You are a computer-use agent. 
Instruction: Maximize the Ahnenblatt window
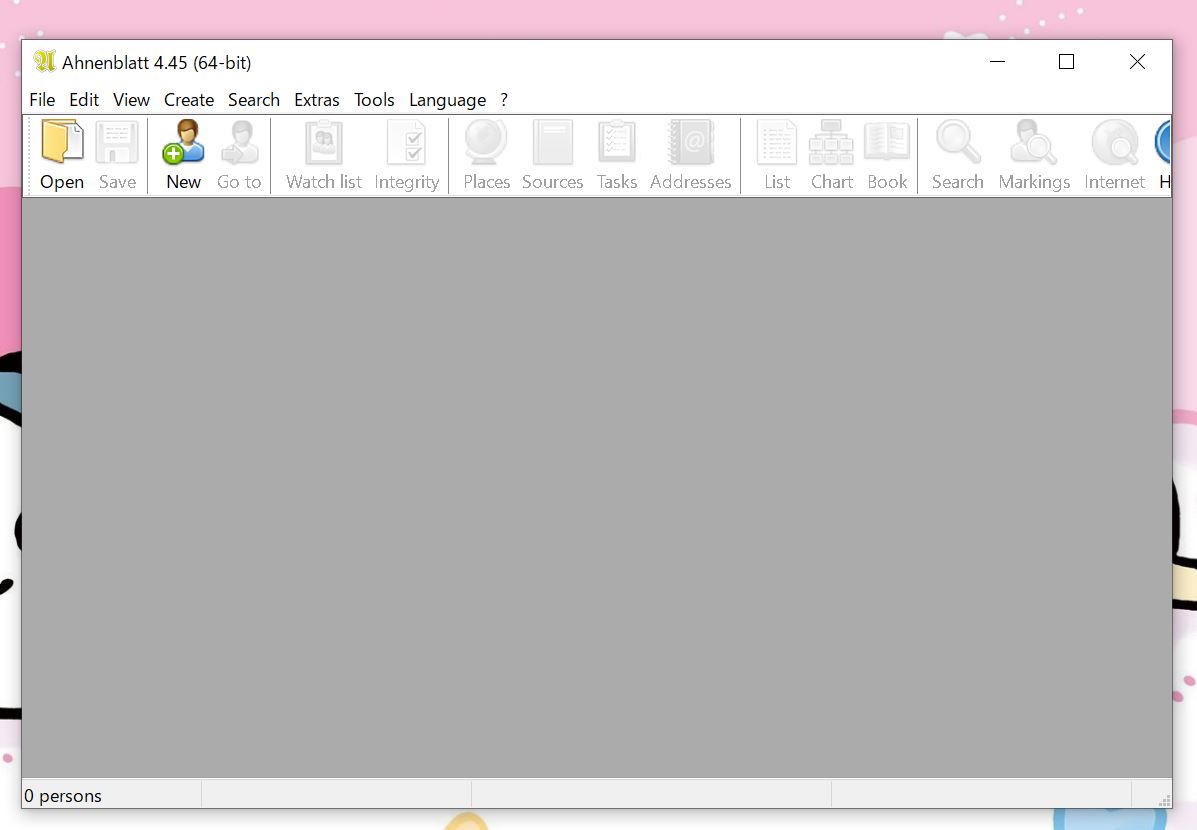[x=1066, y=62]
